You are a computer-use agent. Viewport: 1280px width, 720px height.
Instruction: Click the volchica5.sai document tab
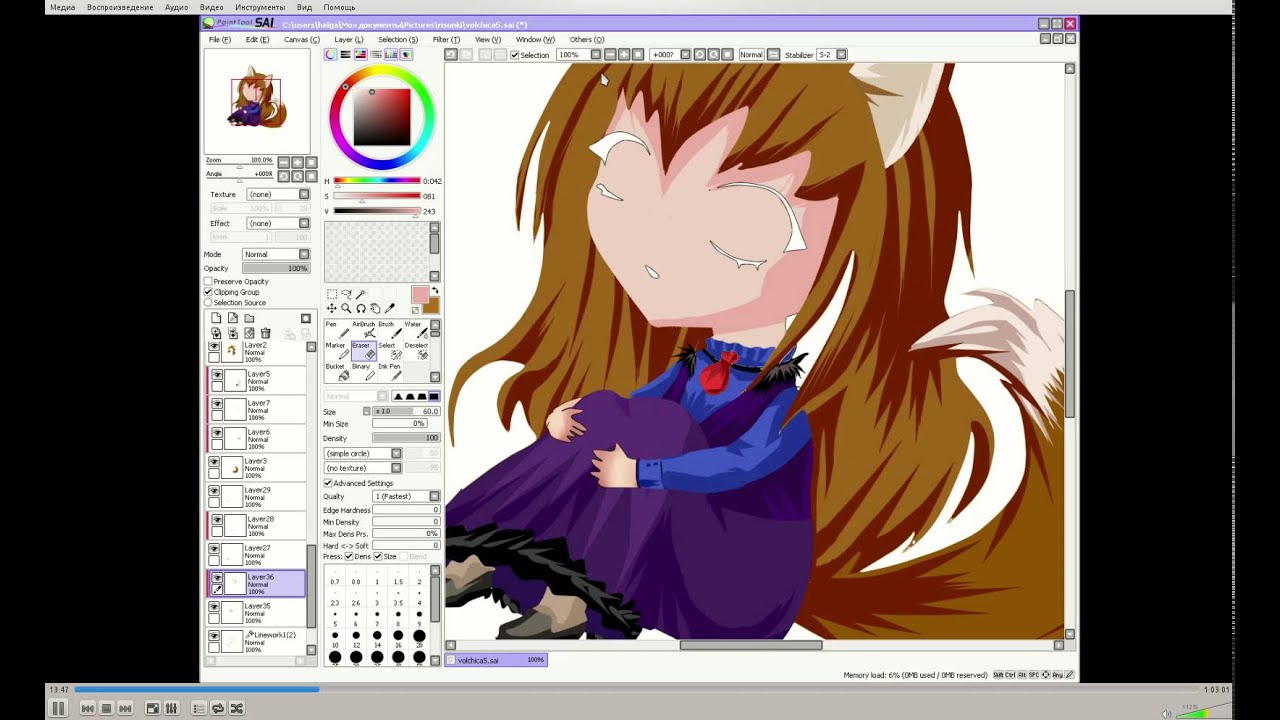pos(497,660)
